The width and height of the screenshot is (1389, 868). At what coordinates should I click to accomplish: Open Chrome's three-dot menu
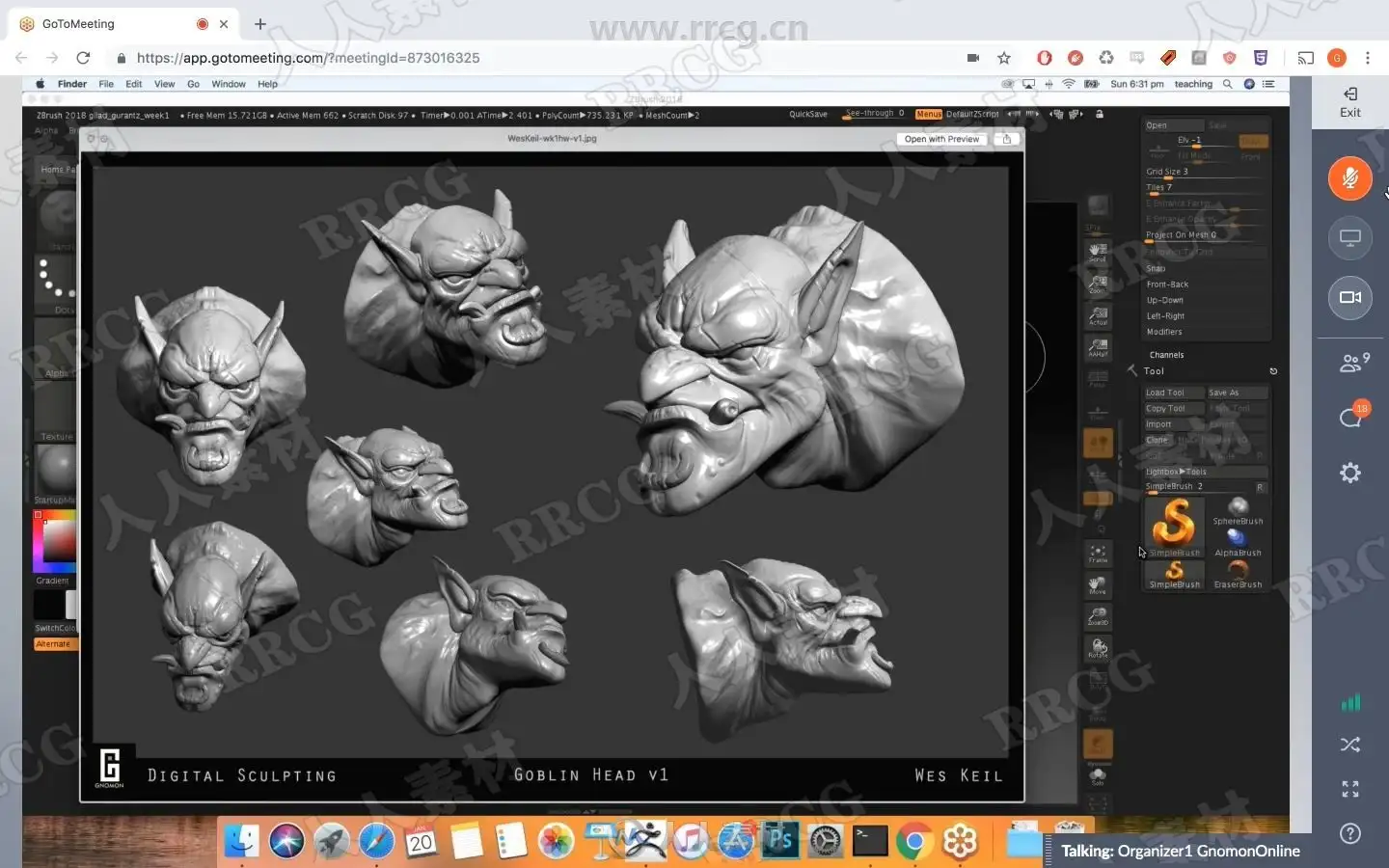pyautogui.click(x=1368, y=58)
